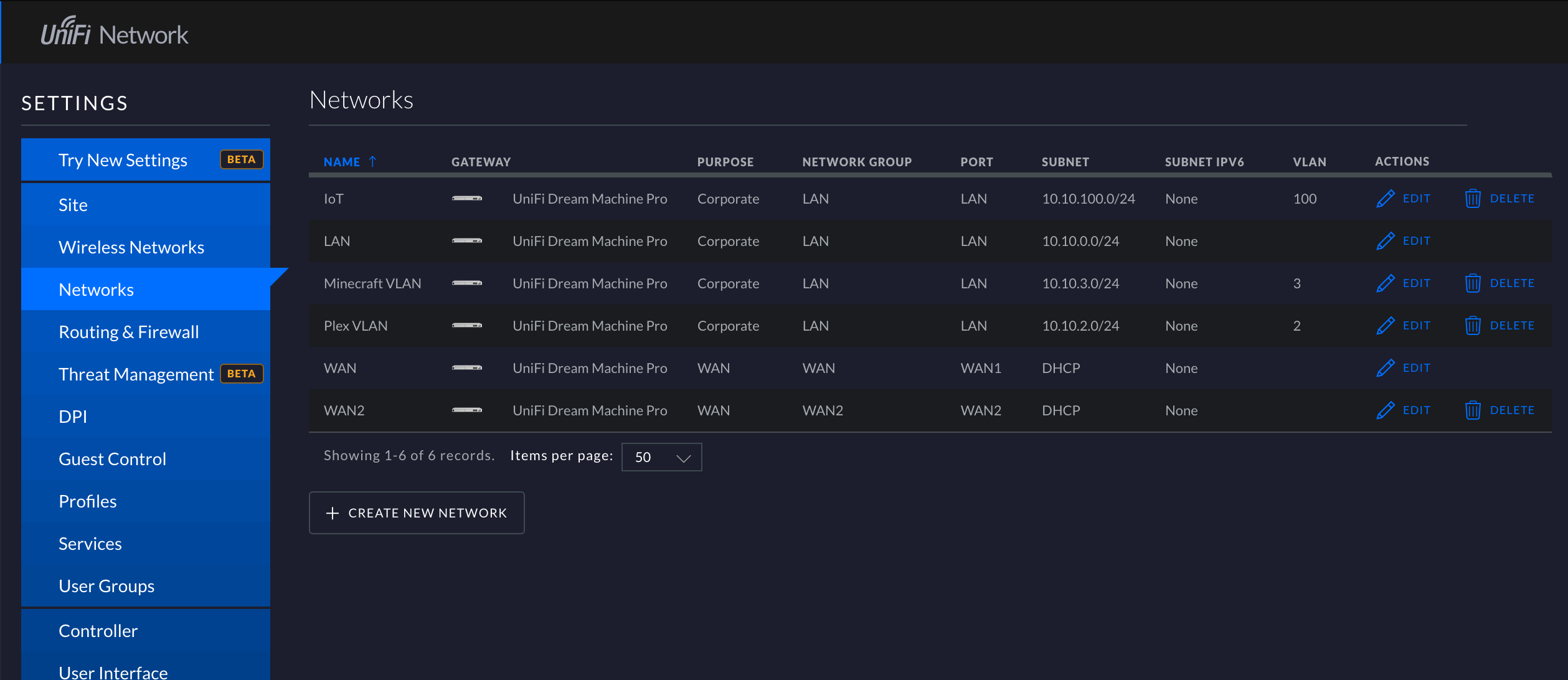Open the Controller settings section
Screen dimensions: 1568x680
(x=146, y=631)
